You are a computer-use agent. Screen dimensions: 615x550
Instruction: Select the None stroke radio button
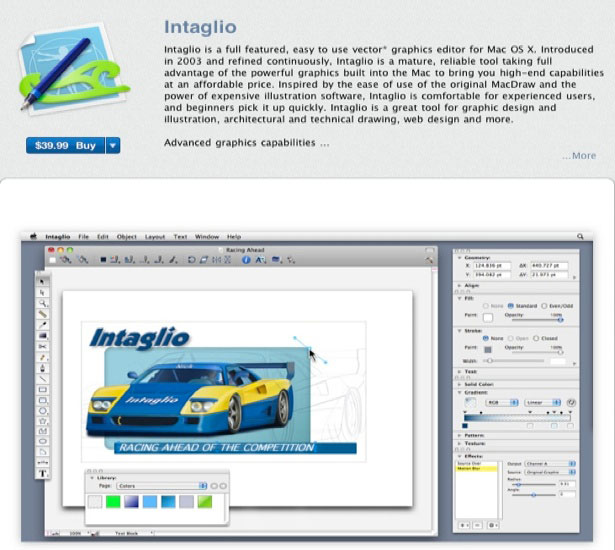pyautogui.click(x=486, y=338)
